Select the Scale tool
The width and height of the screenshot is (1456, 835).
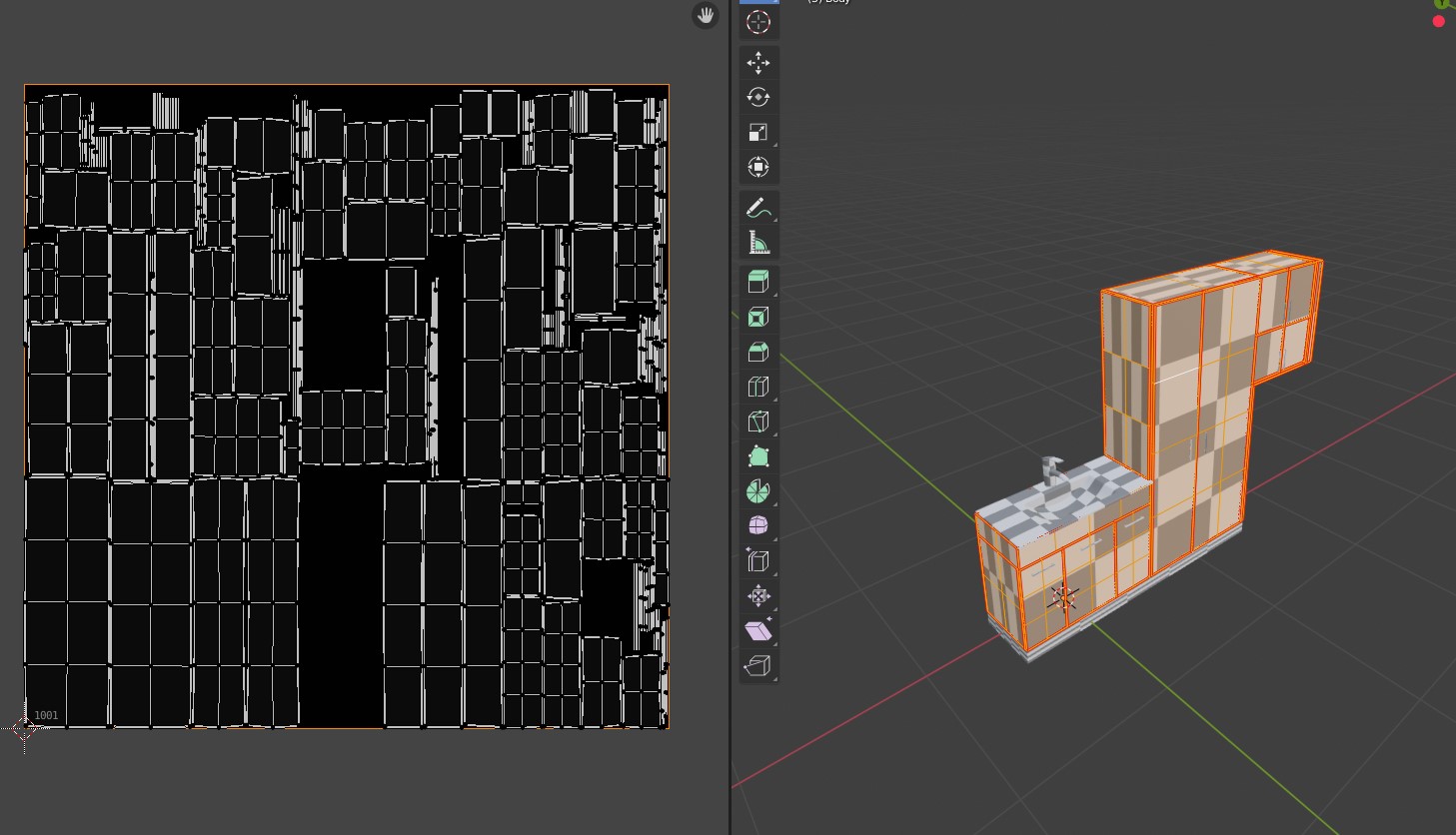click(x=758, y=132)
